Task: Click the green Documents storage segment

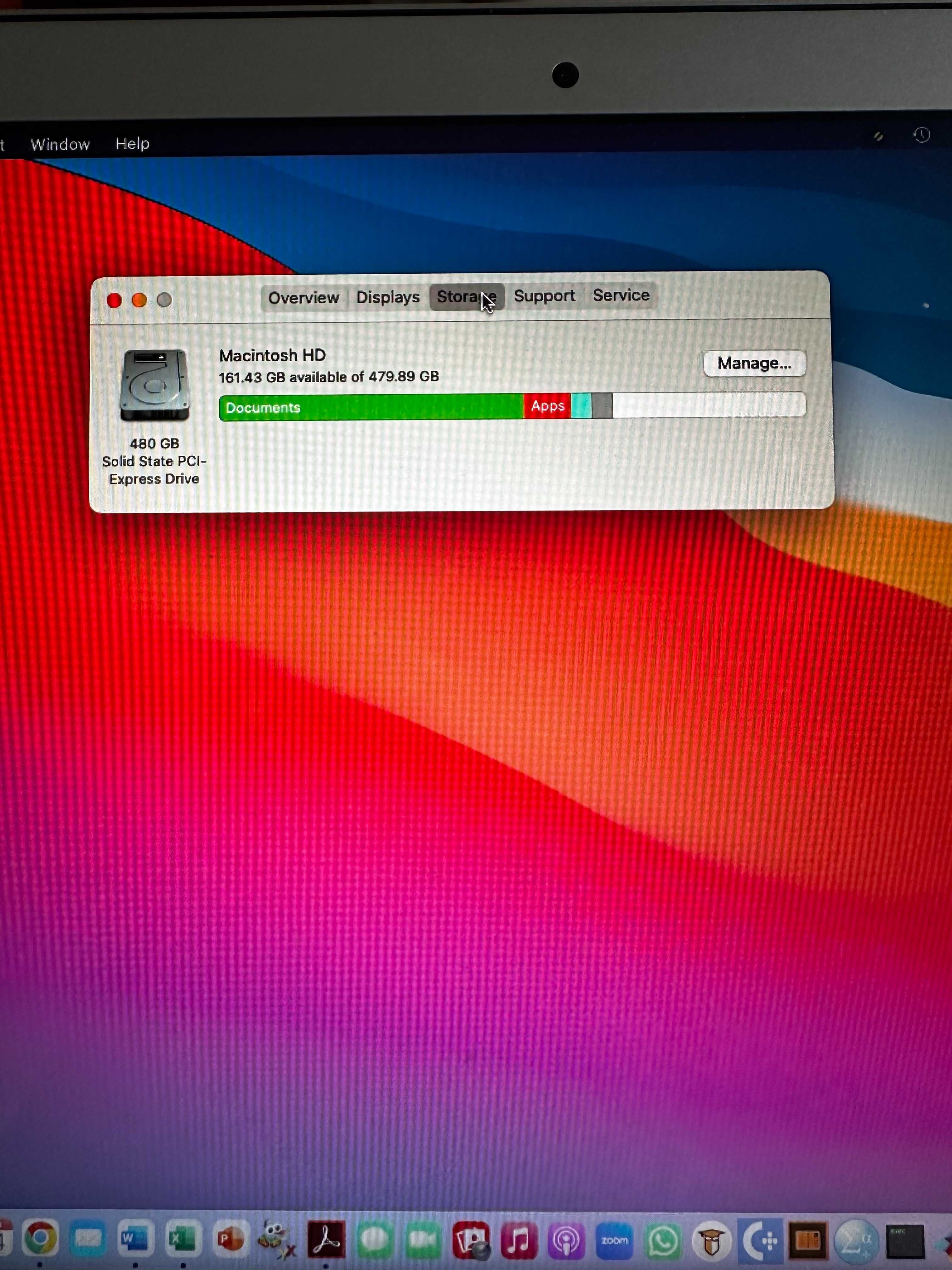Action: pos(371,407)
